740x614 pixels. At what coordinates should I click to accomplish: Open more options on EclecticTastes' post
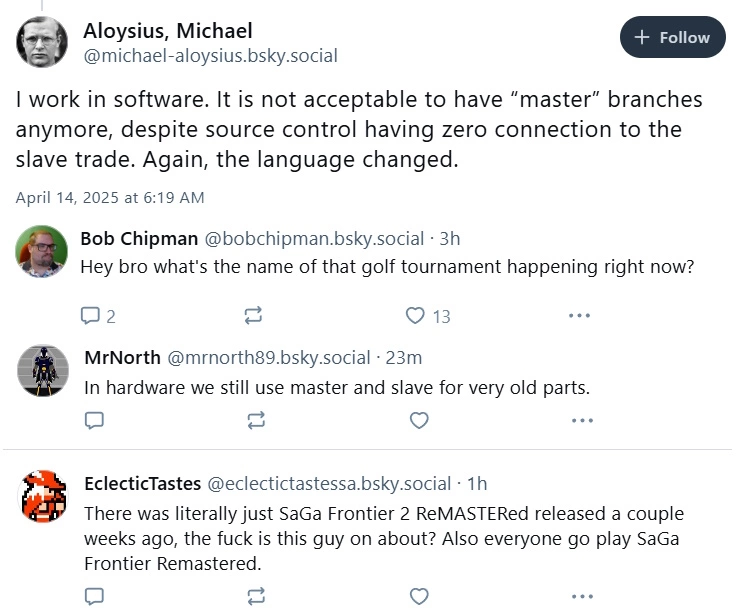[x=582, y=597]
